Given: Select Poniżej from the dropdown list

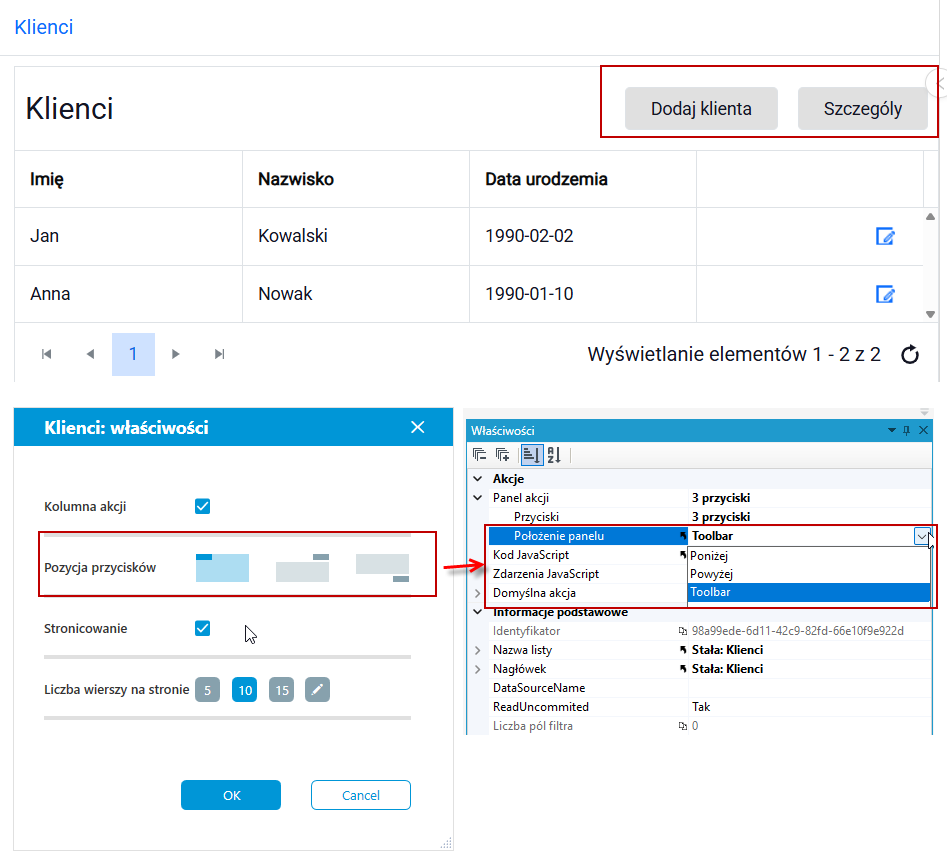Looking at the screenshot, I should [x=809, y=556].
